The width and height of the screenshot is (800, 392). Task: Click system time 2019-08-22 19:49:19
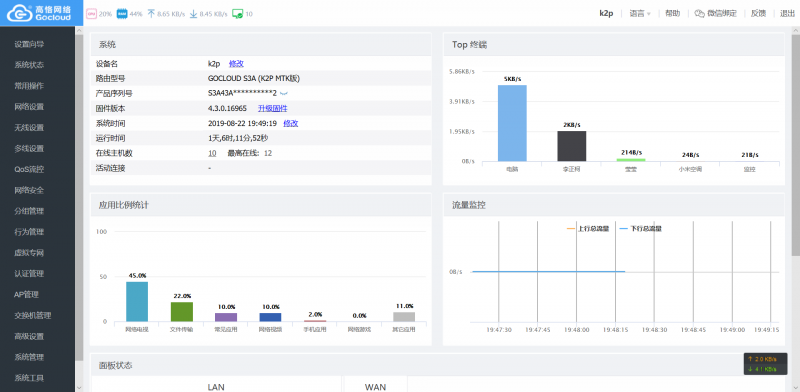tap(242, 123)
